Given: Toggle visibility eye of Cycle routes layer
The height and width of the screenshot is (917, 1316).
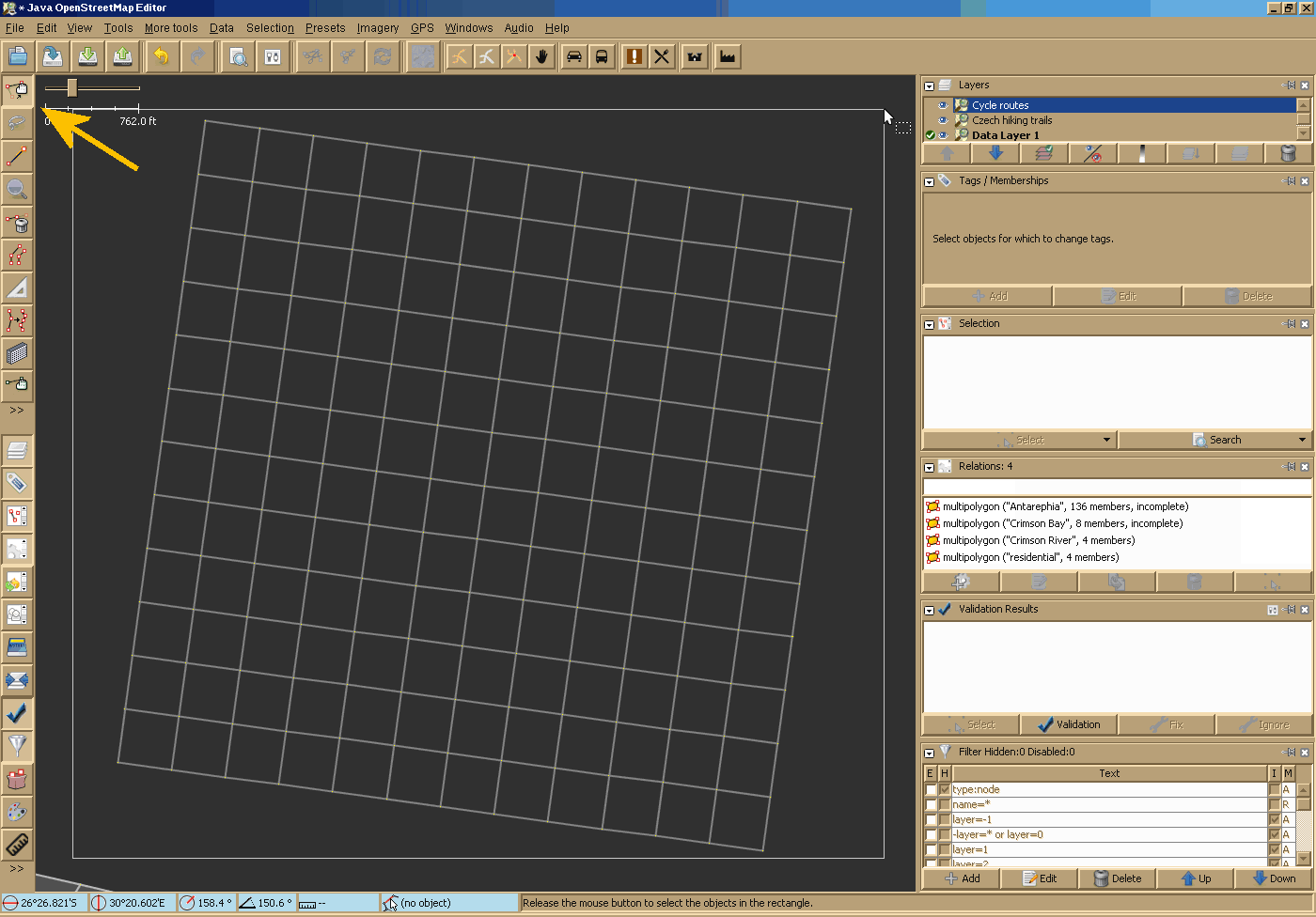Looking at the screenshot, I should point(943,105).
